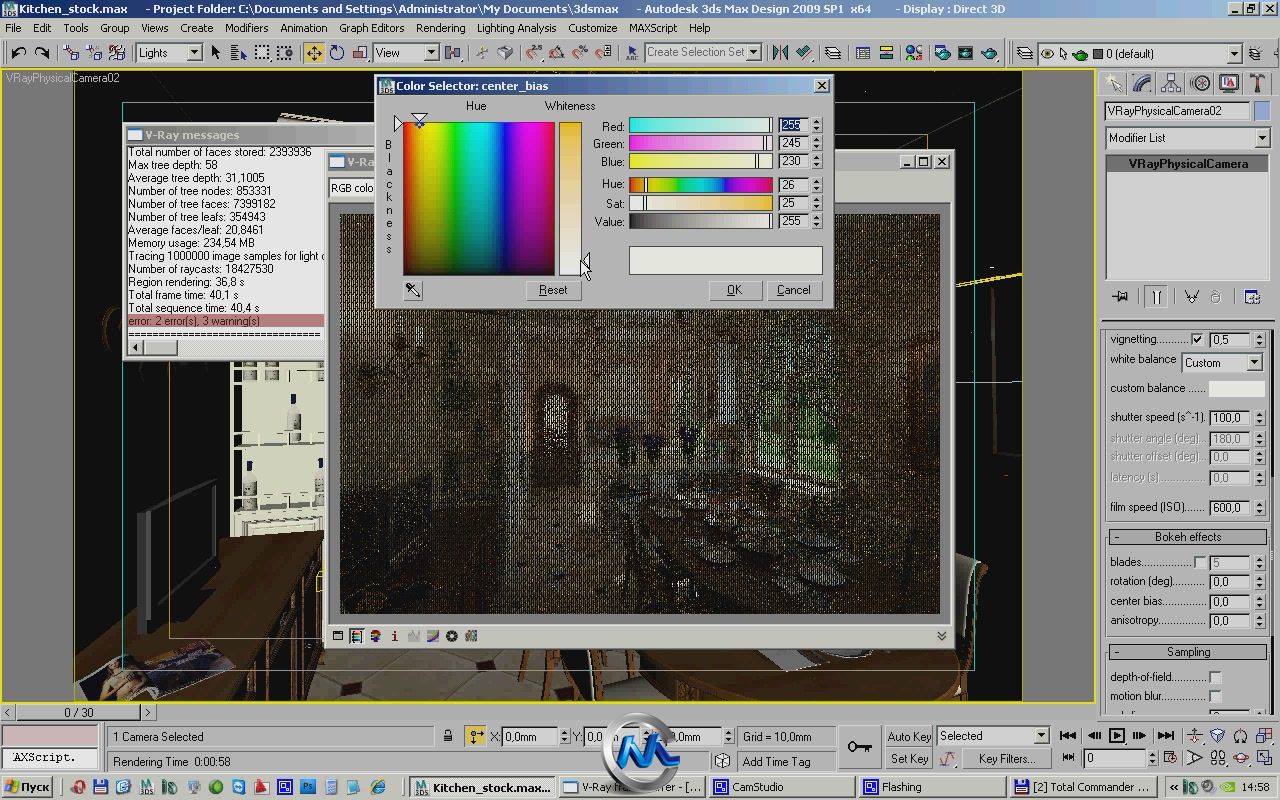Open the Display panel tab icon

click(1229, 84)
